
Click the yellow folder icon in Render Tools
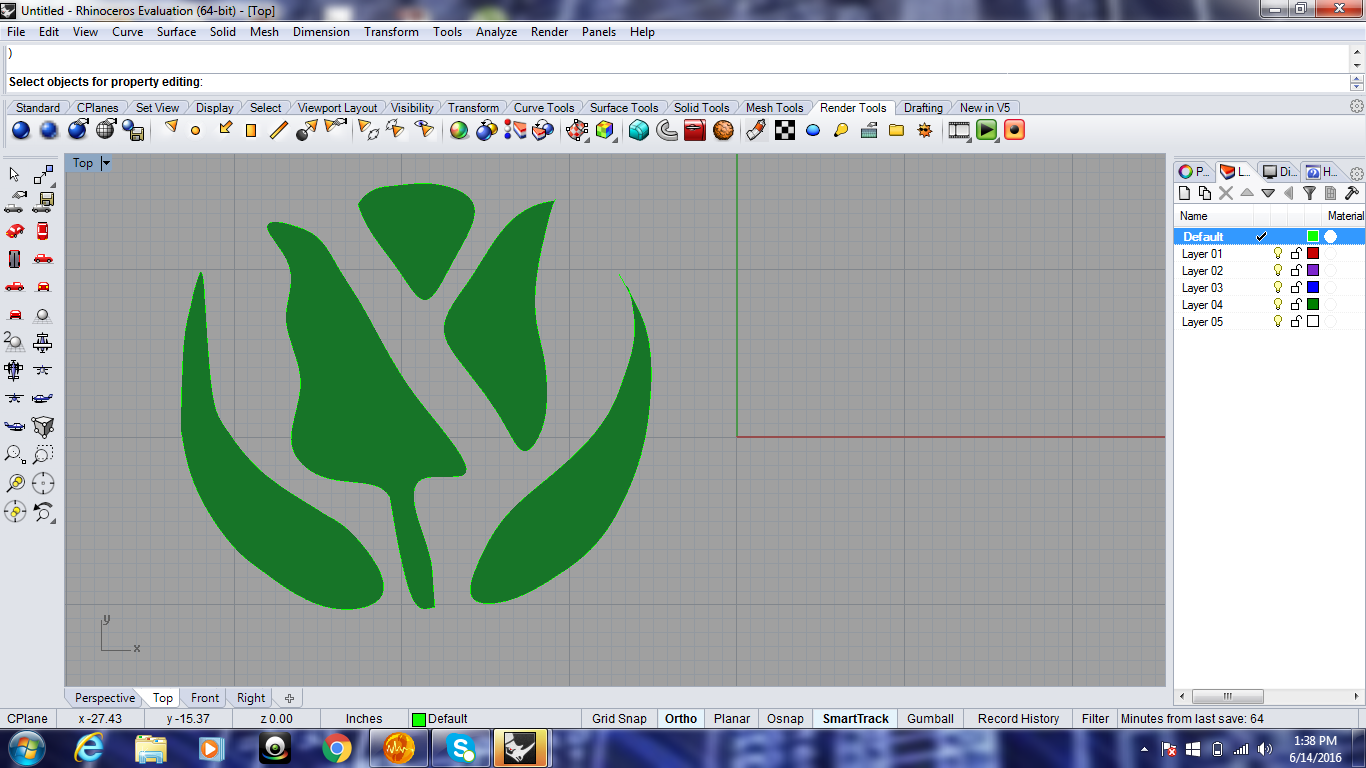click(897, 130)
